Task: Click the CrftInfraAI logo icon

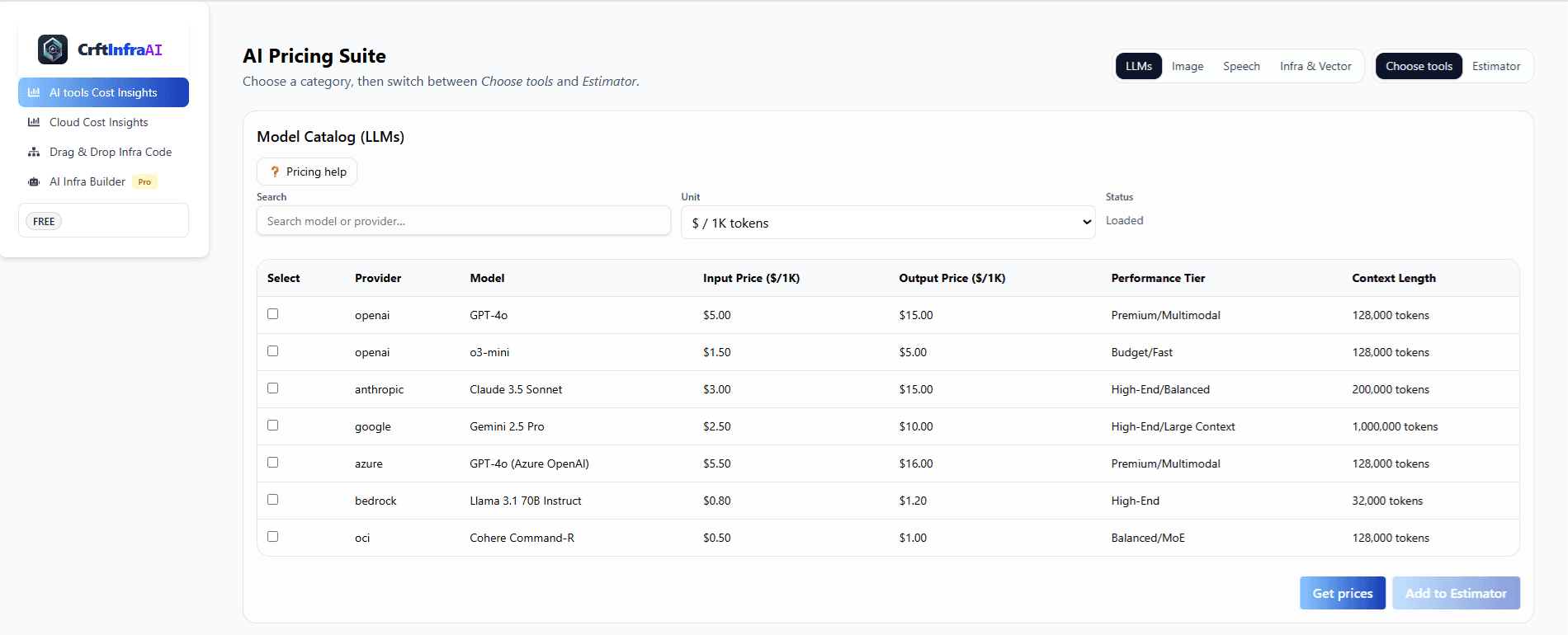Action: (53, 49)
